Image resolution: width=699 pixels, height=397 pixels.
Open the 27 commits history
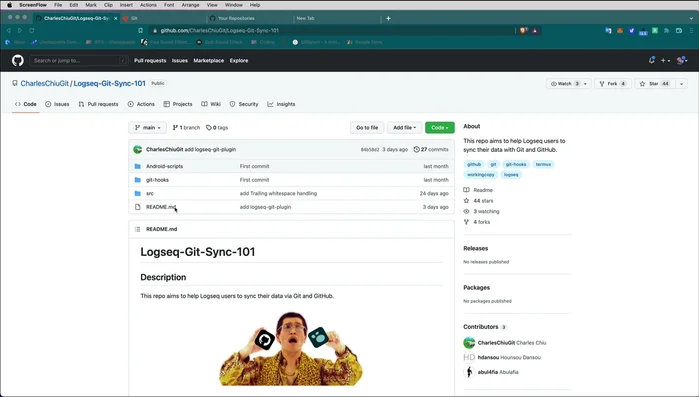coord(431,150)
